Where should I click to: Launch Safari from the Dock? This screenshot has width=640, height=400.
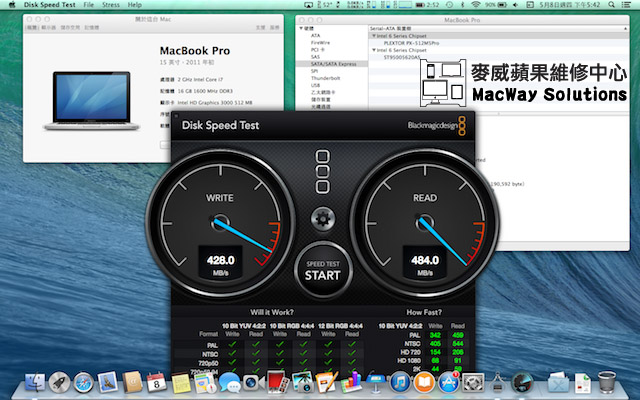tap(83, 383)
